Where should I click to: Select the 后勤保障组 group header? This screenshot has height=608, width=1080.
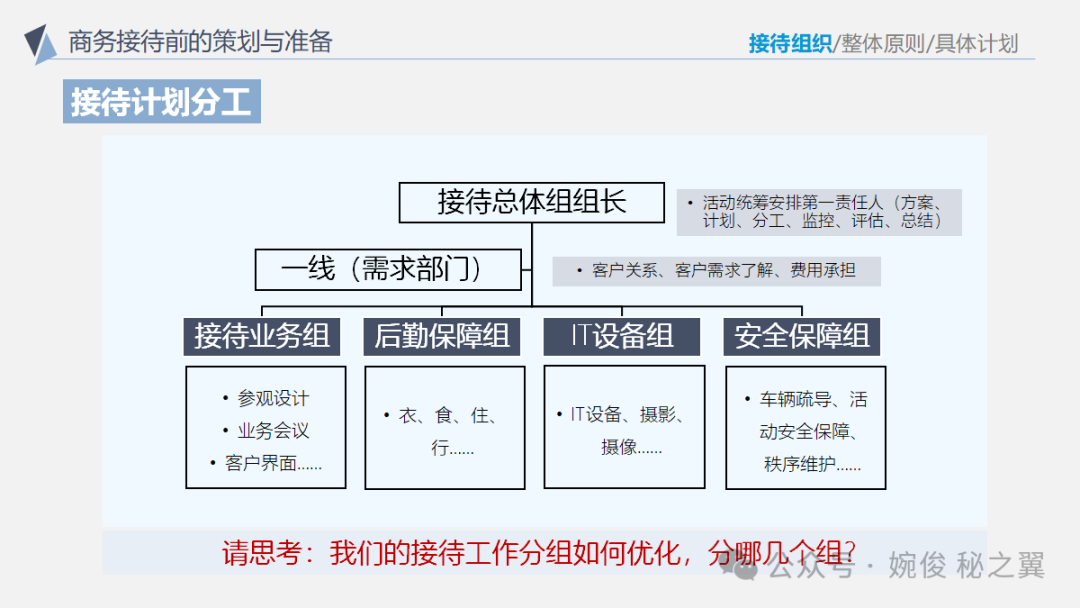click(442, 336)
